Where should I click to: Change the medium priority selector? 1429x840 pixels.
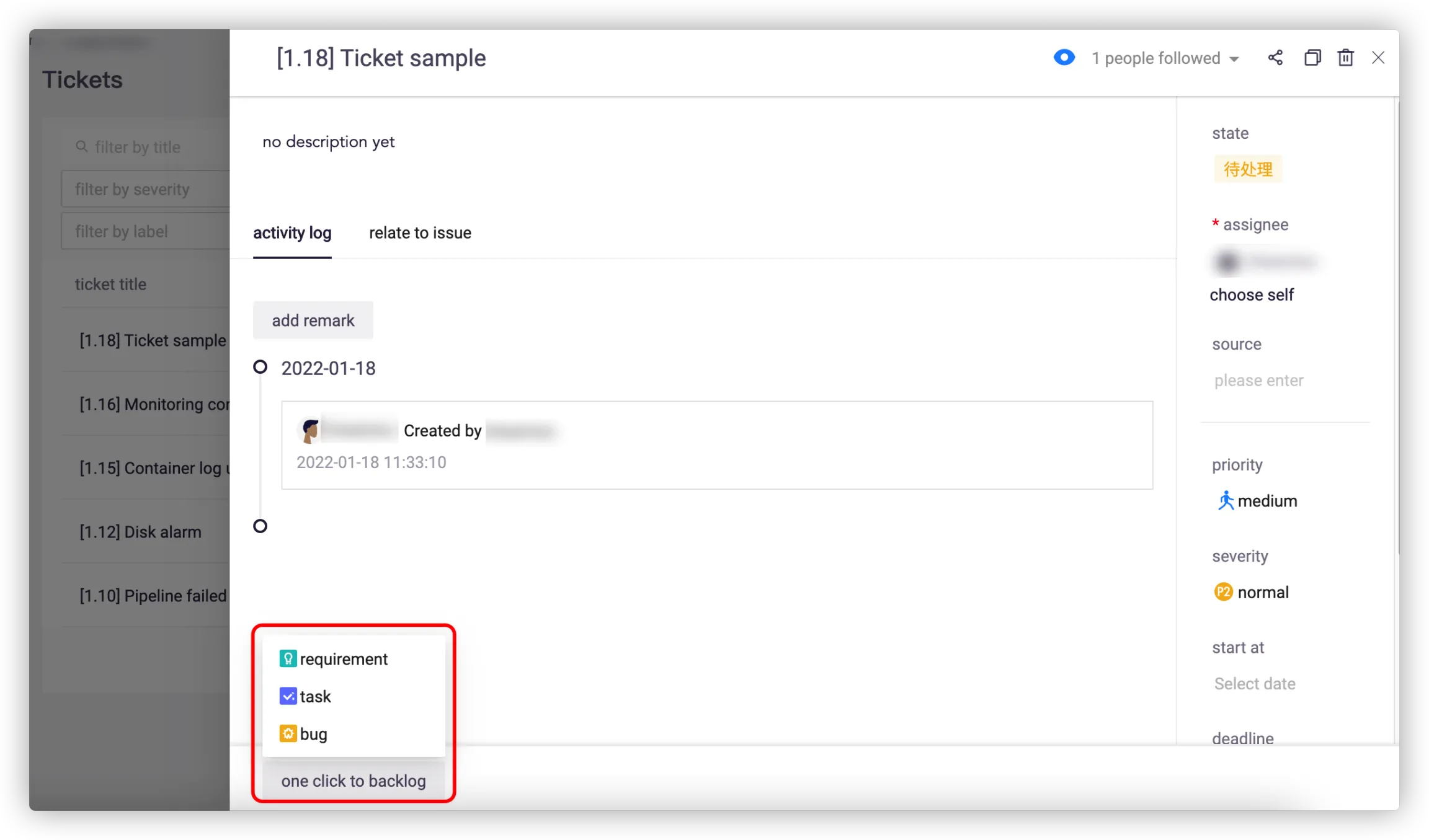coord(1257,501)
